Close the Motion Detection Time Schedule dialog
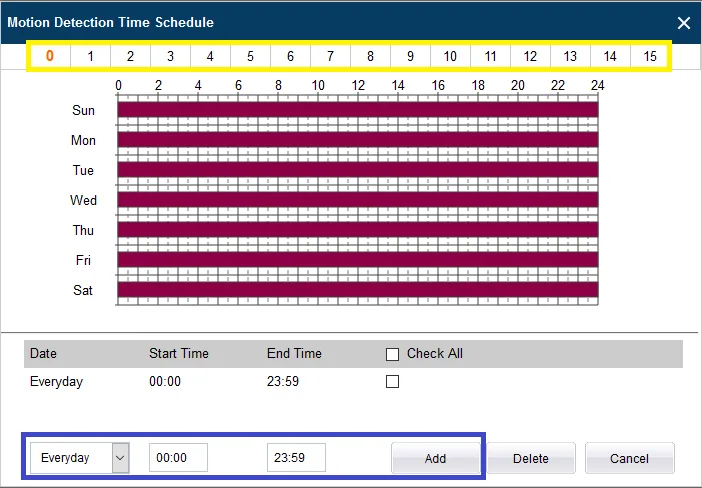 click(684, 22)
